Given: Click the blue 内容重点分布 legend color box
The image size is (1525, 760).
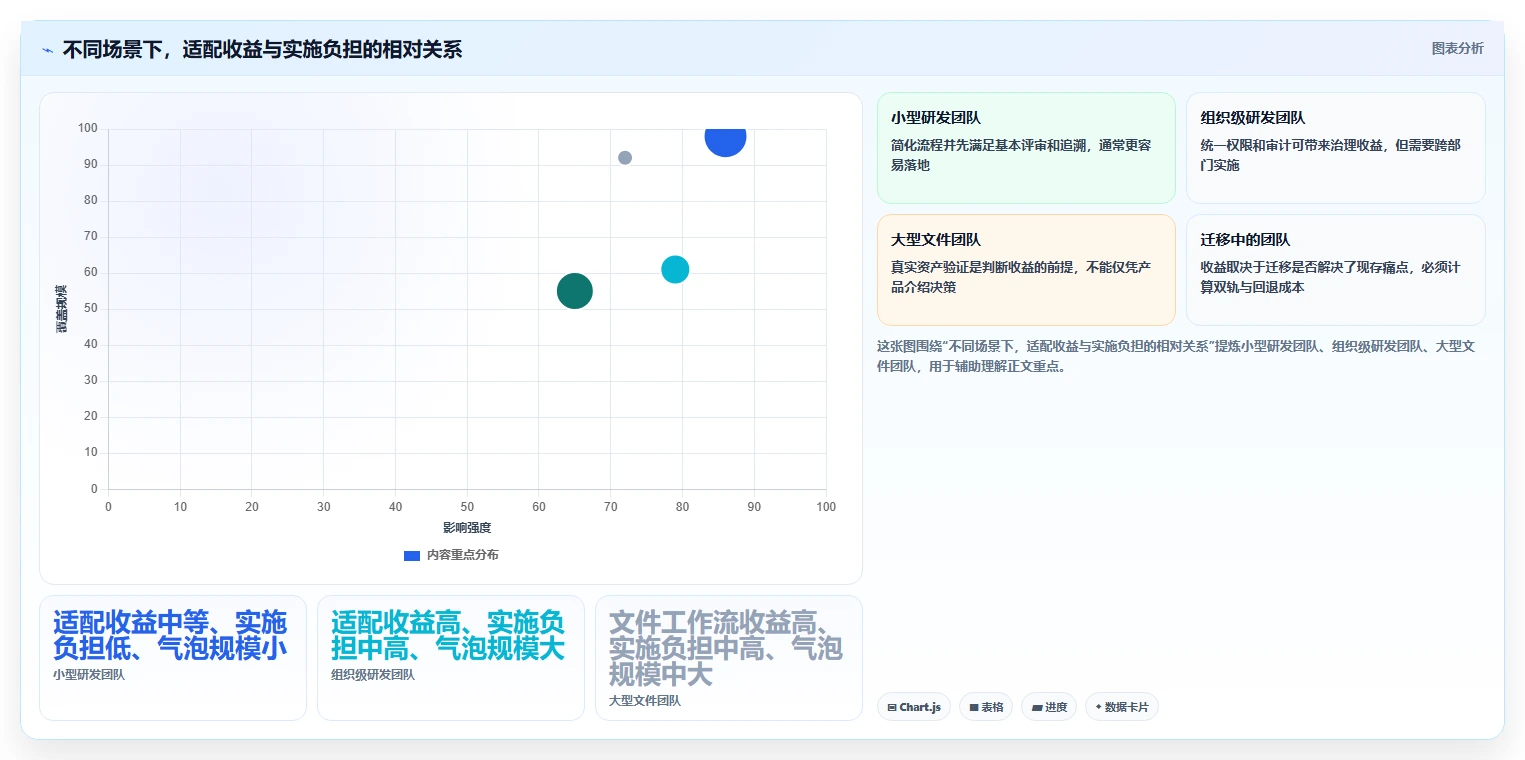Looking at the screenshot, I should click(412, 555).
